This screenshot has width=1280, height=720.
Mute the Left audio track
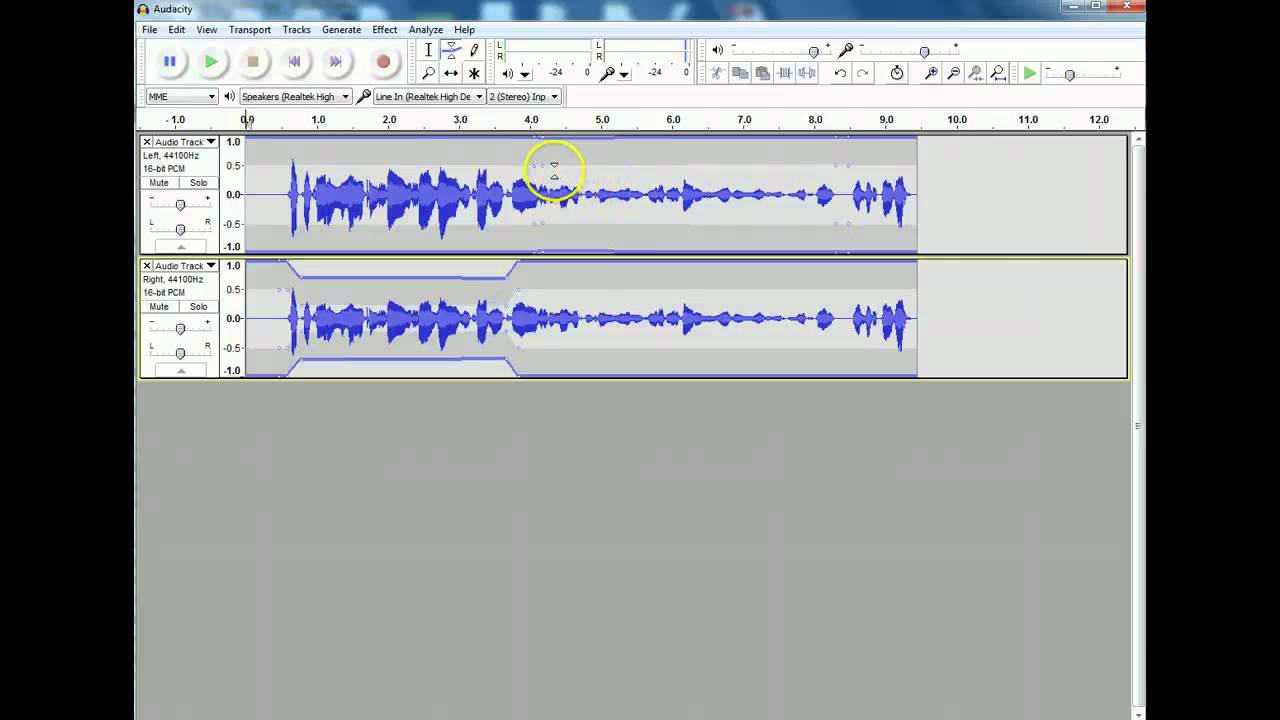[159, 183]
